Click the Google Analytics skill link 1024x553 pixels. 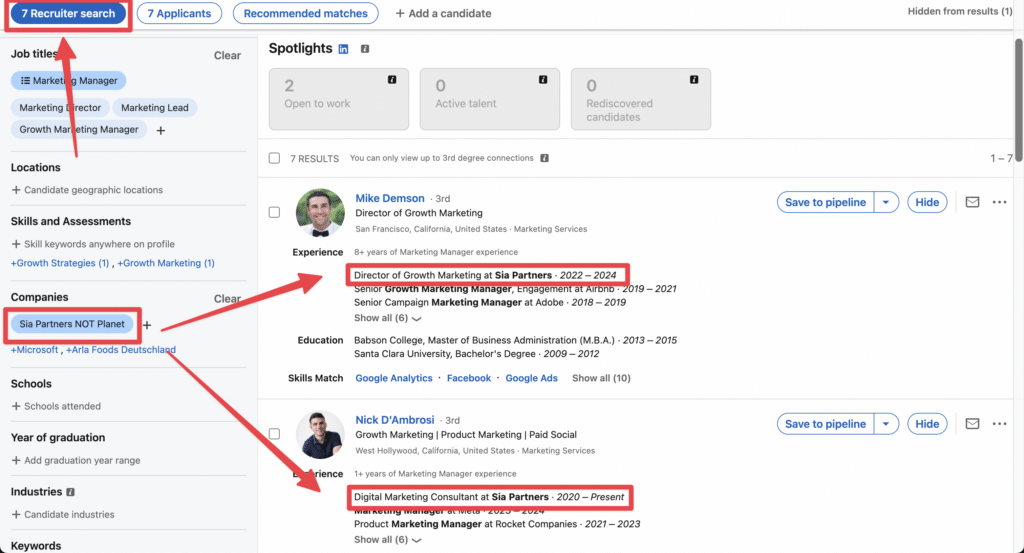[x=394, y=378]
